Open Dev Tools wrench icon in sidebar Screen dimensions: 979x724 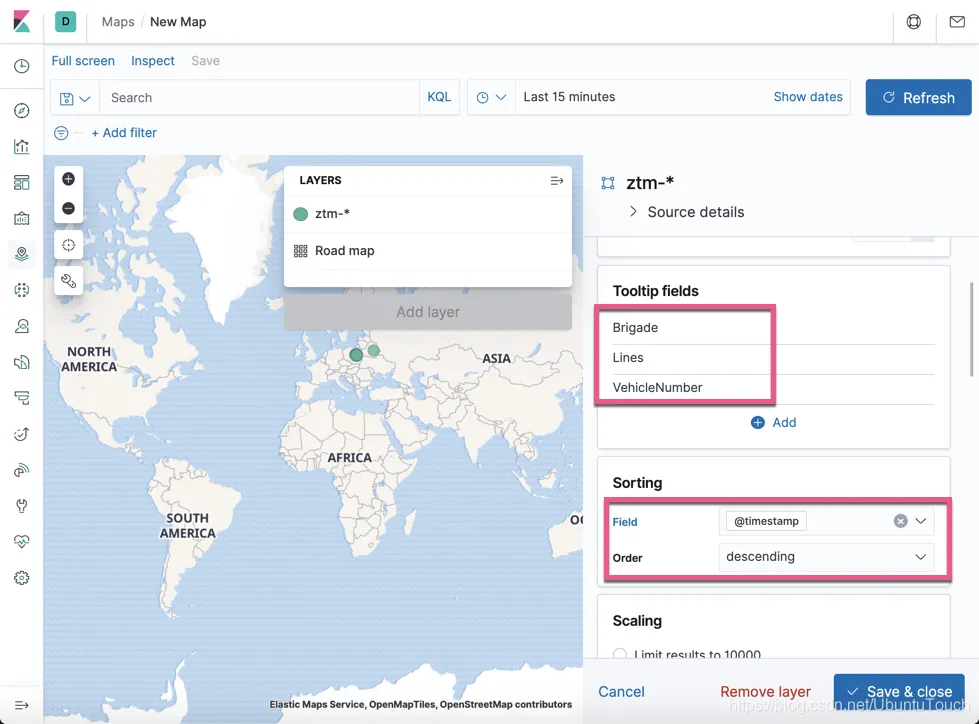click(x=22, y=506)
